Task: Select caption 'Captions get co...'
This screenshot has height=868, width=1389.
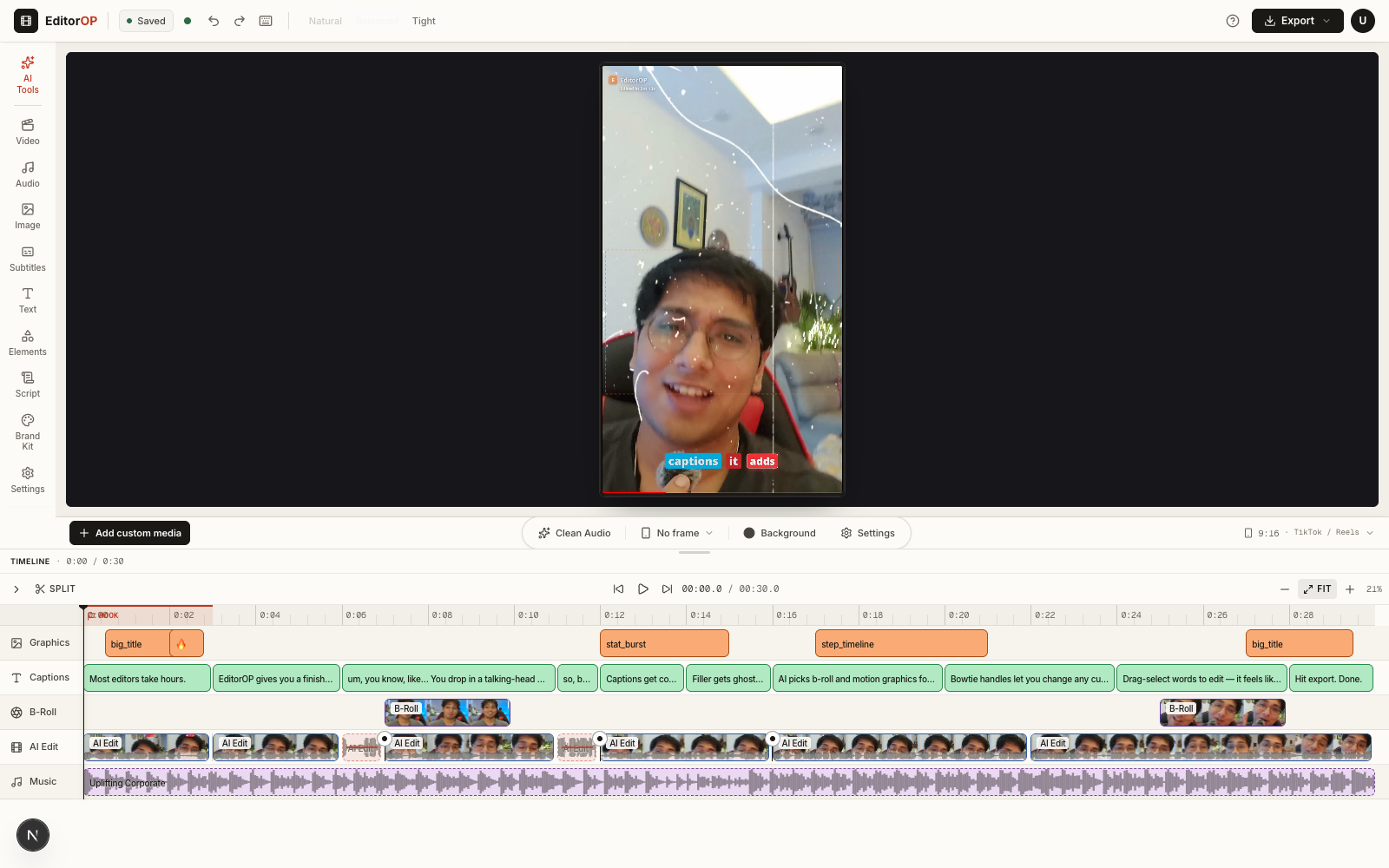Action: click(x=642, y=678)
